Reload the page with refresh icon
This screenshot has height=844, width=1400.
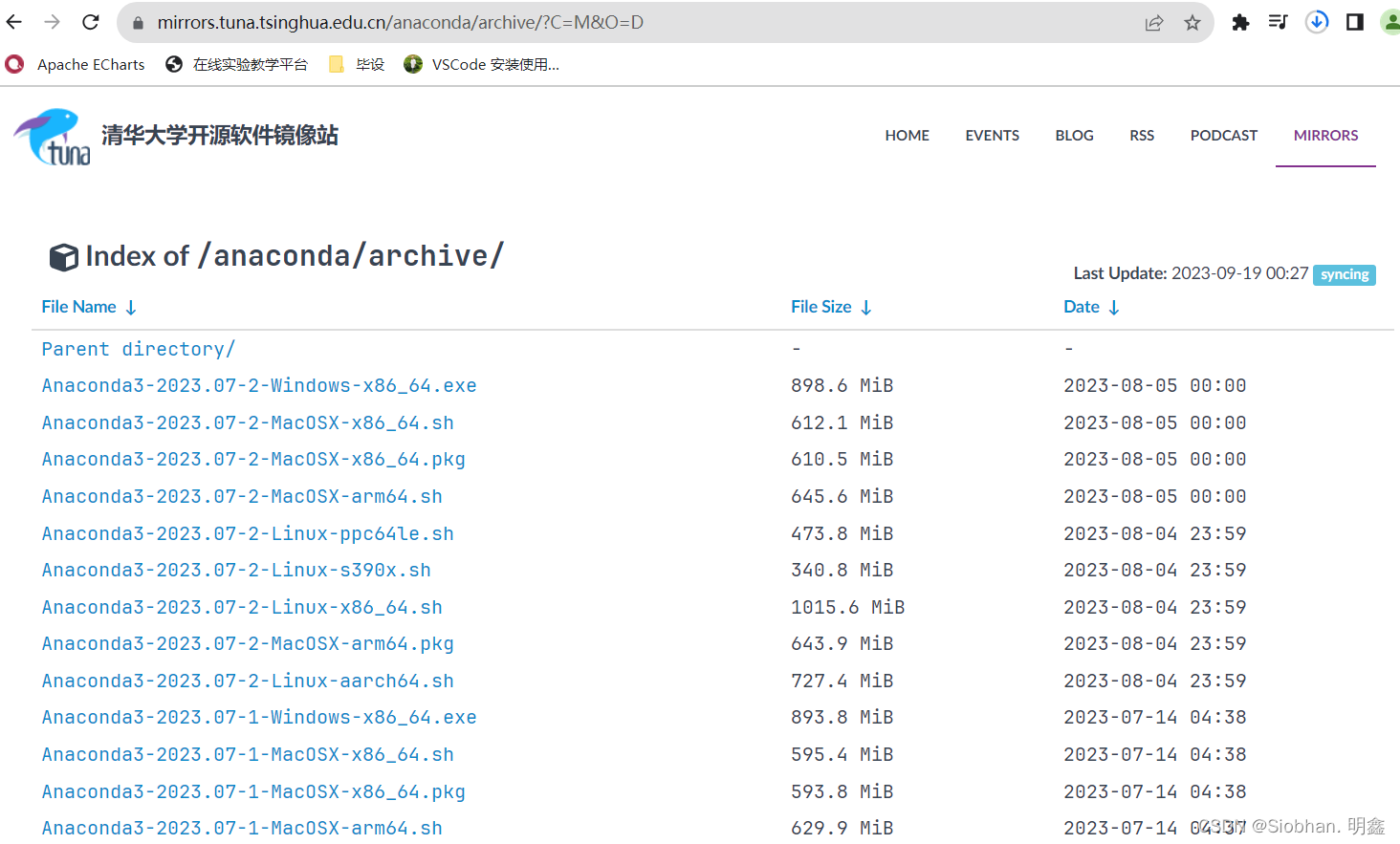point(91,22)
